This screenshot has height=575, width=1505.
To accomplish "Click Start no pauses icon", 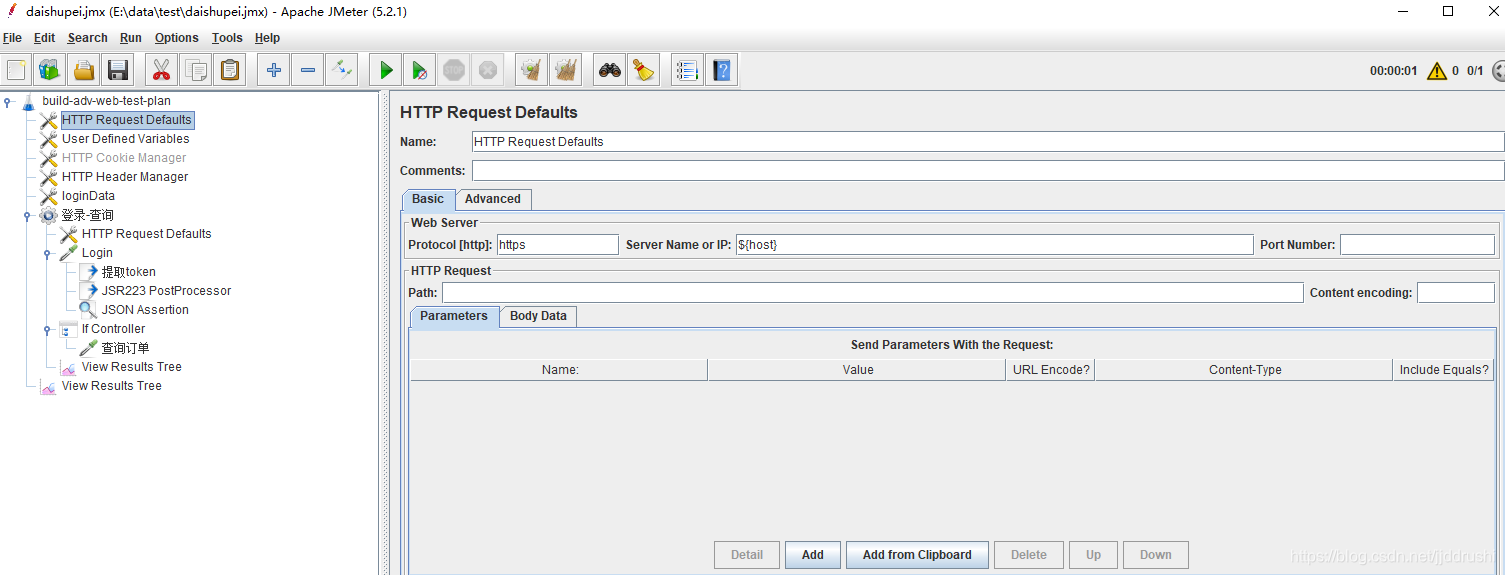I will [420, 70].
